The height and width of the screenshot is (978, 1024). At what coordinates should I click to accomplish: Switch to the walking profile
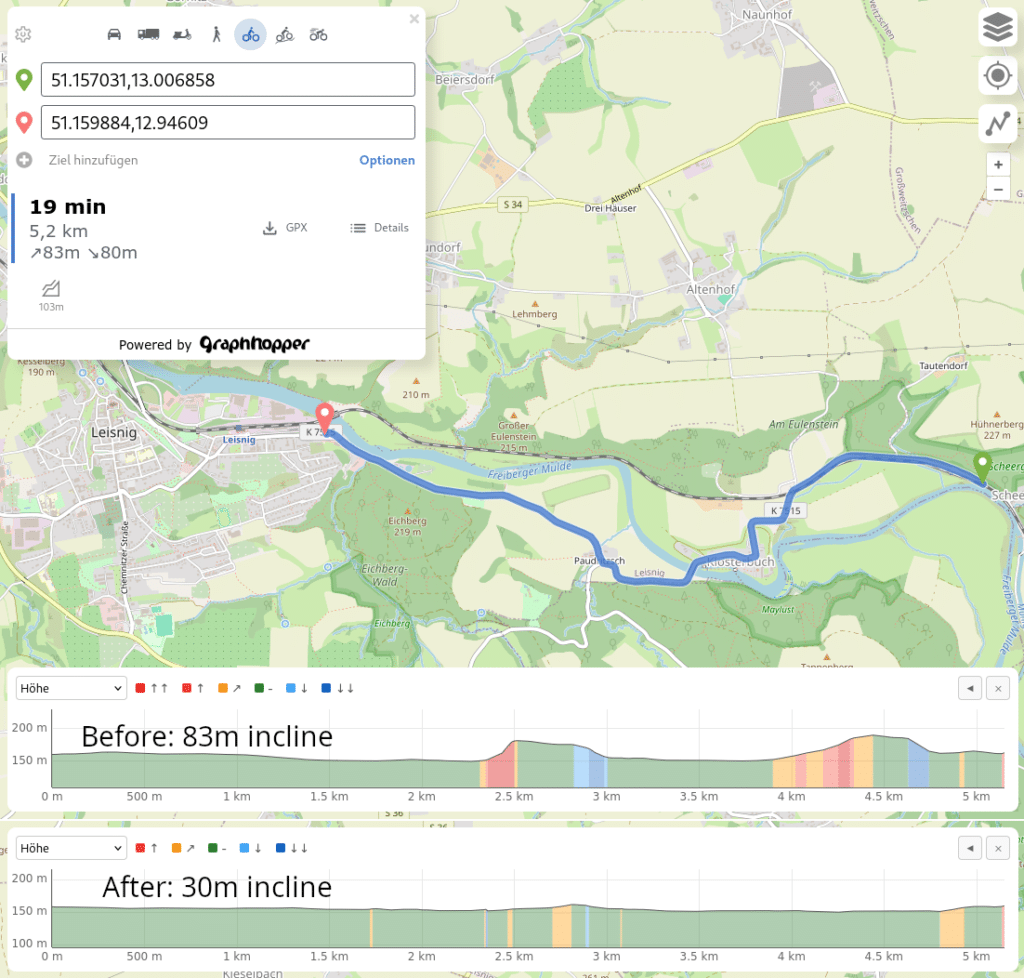216,35
